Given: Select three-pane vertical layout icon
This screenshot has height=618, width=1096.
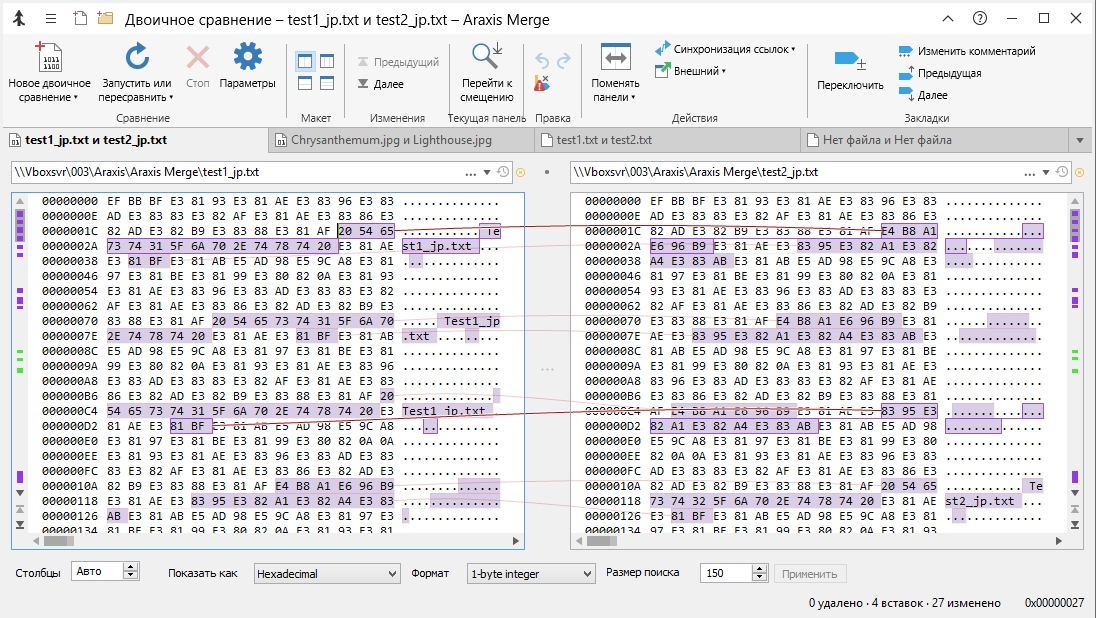Looking at the screenshot, I should tap(327, 62).
